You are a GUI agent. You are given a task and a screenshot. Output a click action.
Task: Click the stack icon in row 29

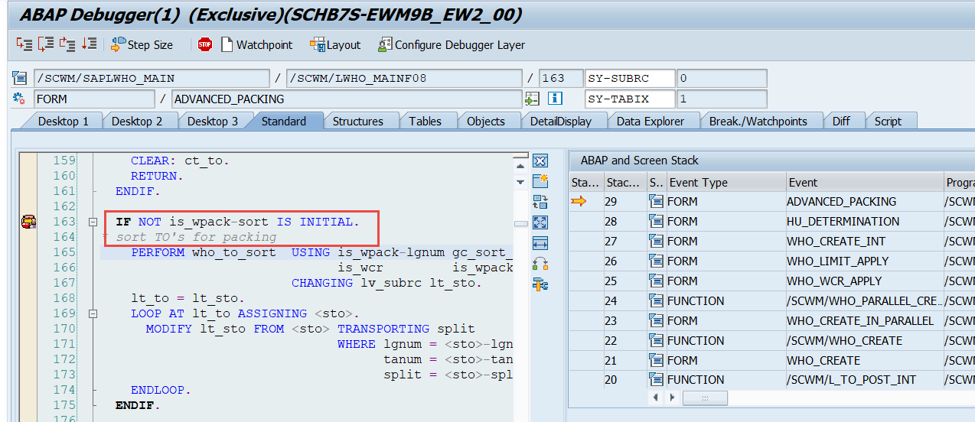point(656,201)
